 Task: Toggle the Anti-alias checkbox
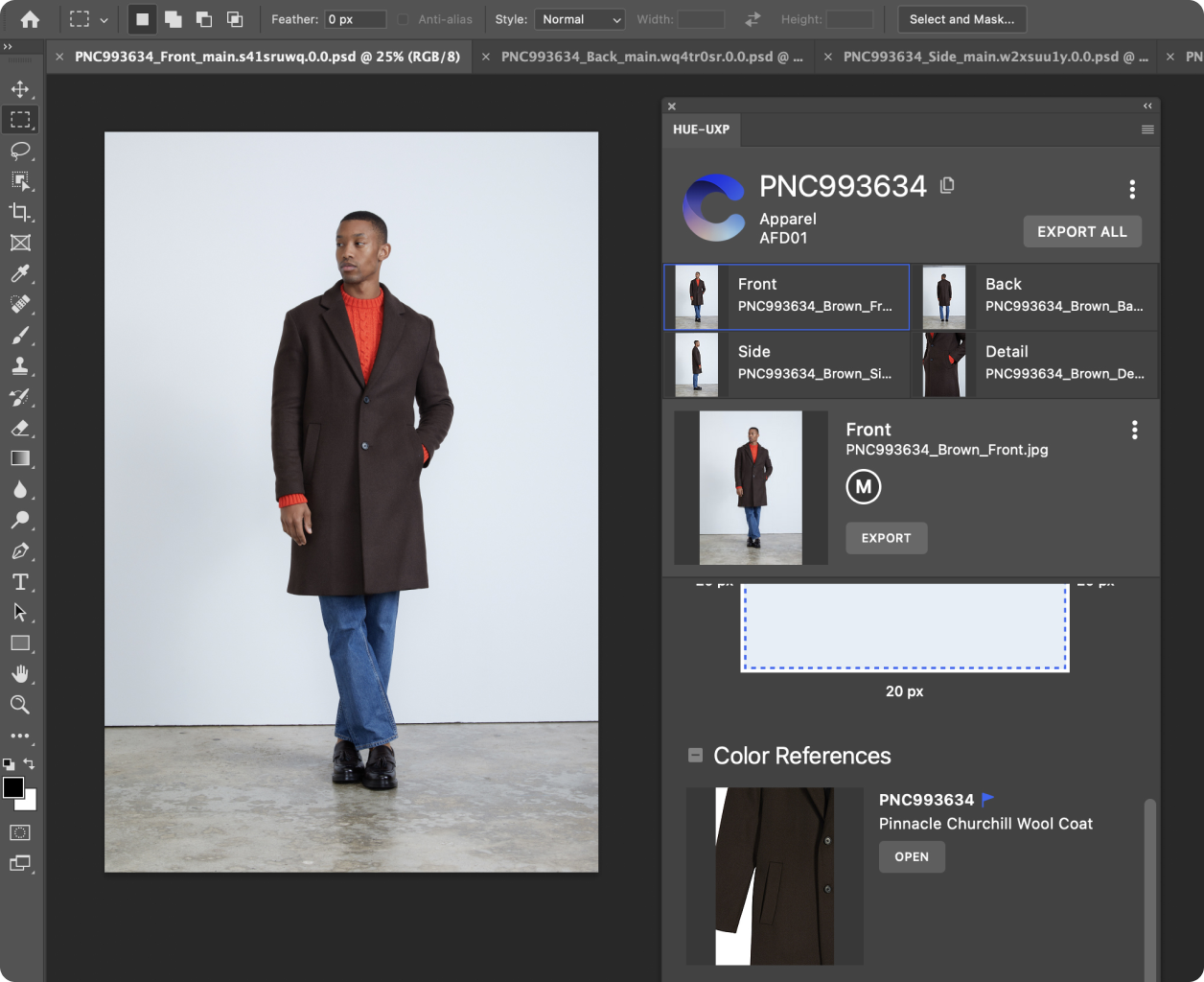[404, 19]
